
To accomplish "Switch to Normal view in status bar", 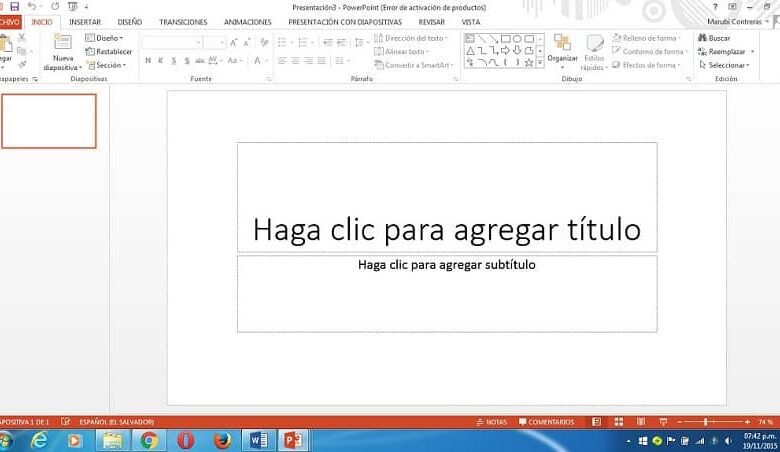I will [x=597, y=422].
